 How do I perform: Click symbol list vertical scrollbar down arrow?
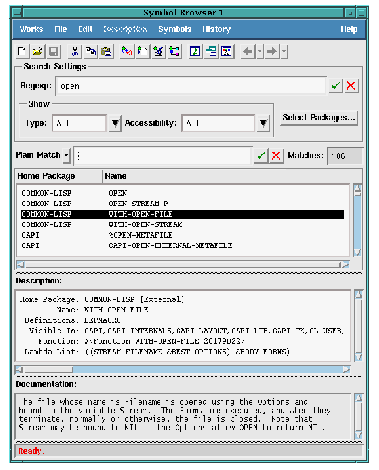[x=357, y=252]
